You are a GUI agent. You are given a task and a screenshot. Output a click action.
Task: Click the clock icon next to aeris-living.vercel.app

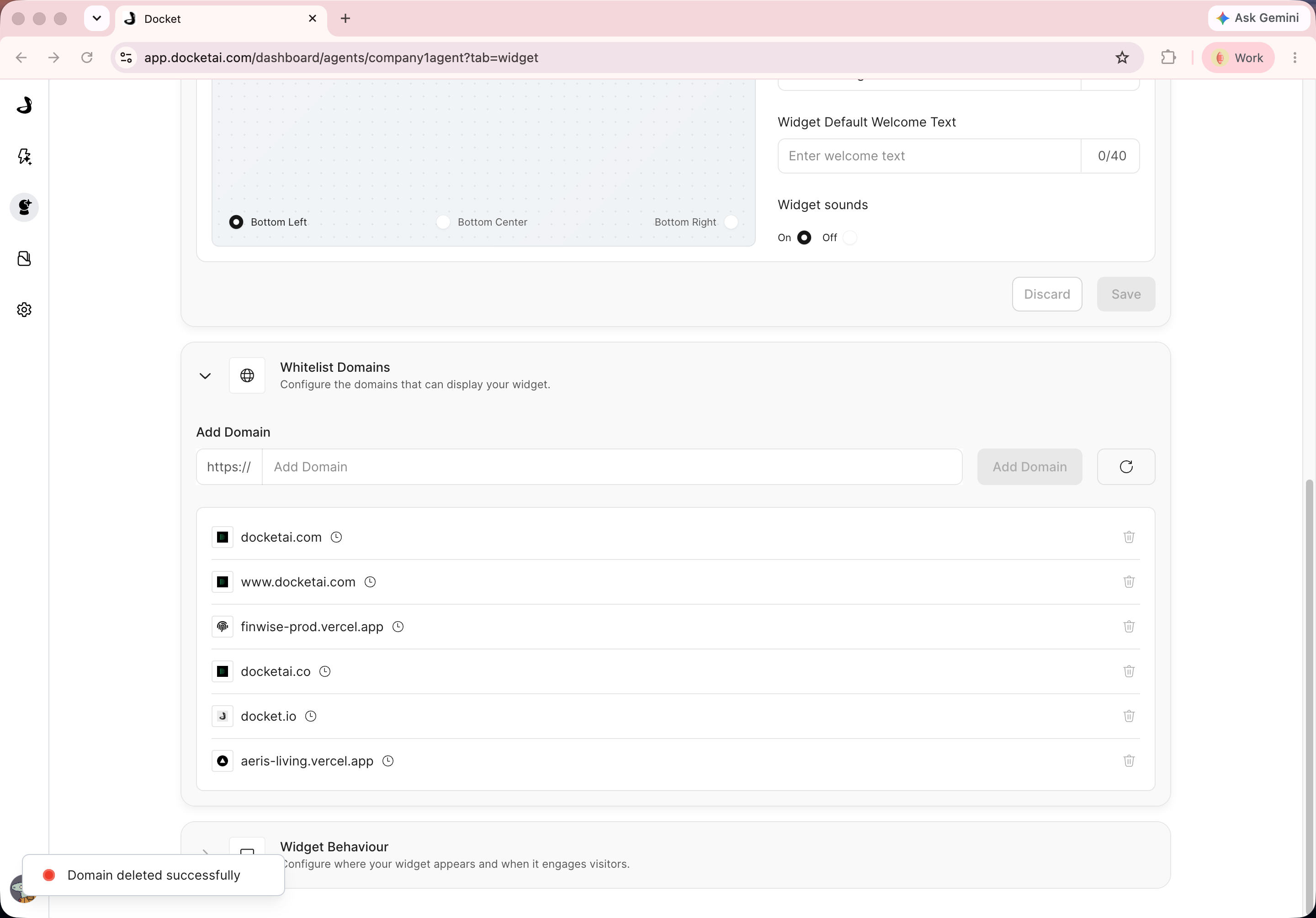click(388, 760)
